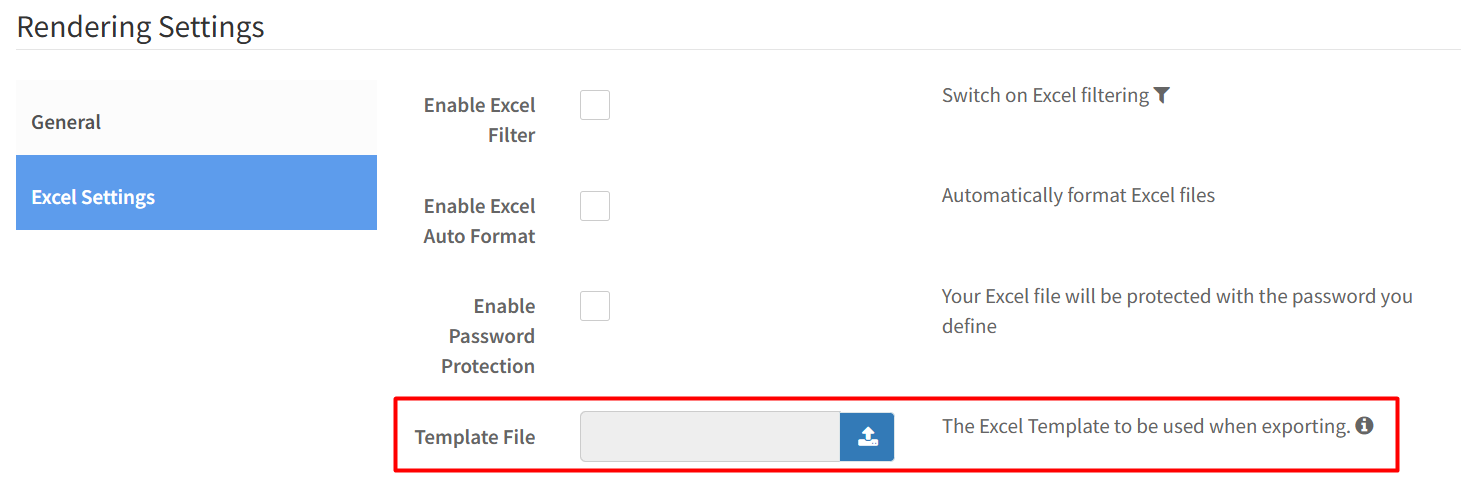Click the info icon after Excel Template description
This screenshot has width=1483, height=479.
click(x=1364, y=426)
